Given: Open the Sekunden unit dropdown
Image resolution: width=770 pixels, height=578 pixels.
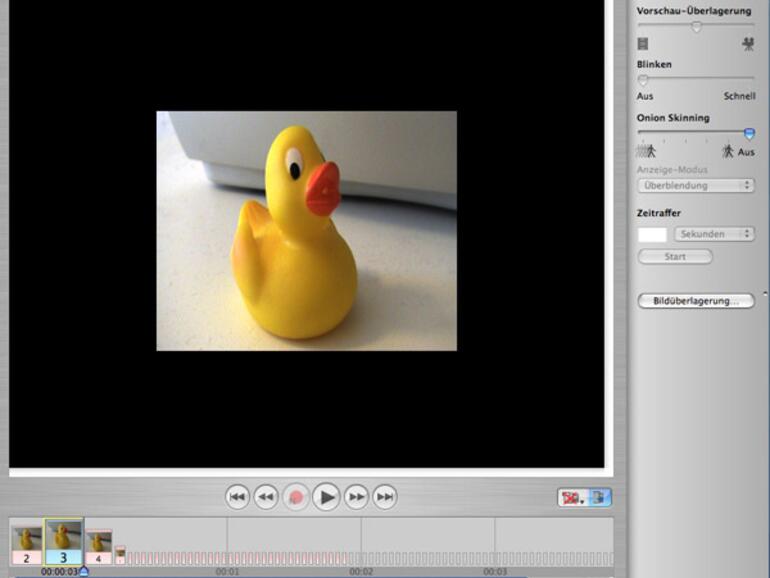Looking at the screenshot, I should (x=714, y=234).
